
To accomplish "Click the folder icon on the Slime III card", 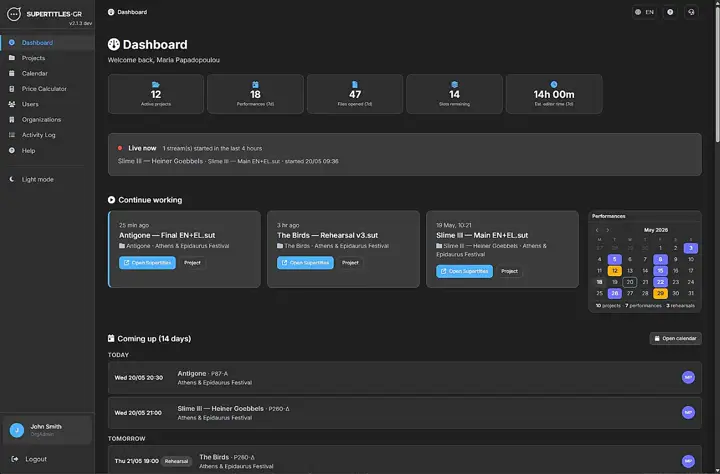I will pyautogui.click(x=439, y=246).
